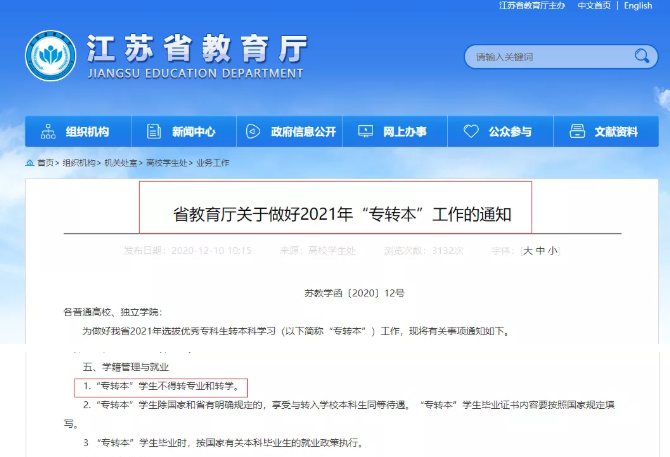Click the home icon in breadcrumb
The height and width of the screenshot is (457, 670).
[30, 163]
